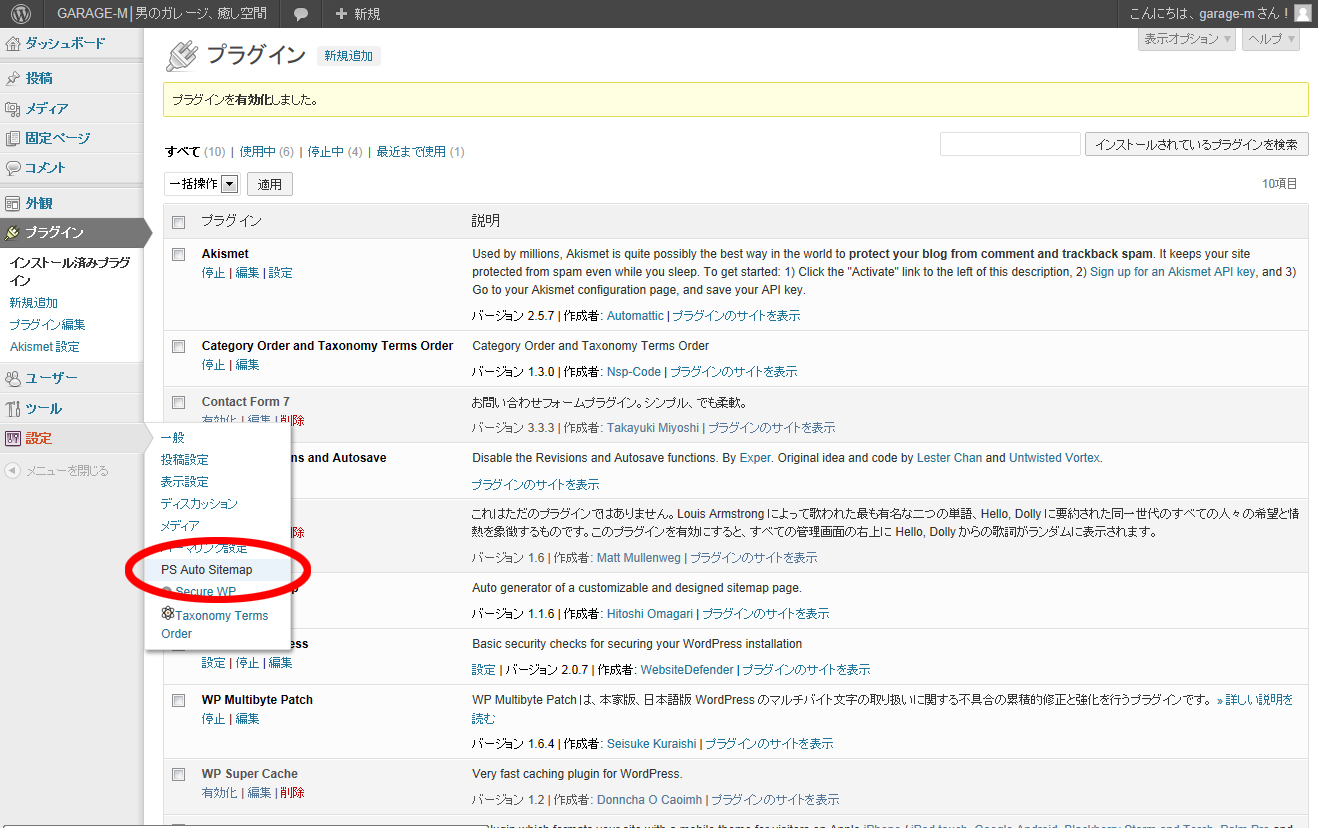Click the user avatar in the top-right corner

click(1302, 13)
